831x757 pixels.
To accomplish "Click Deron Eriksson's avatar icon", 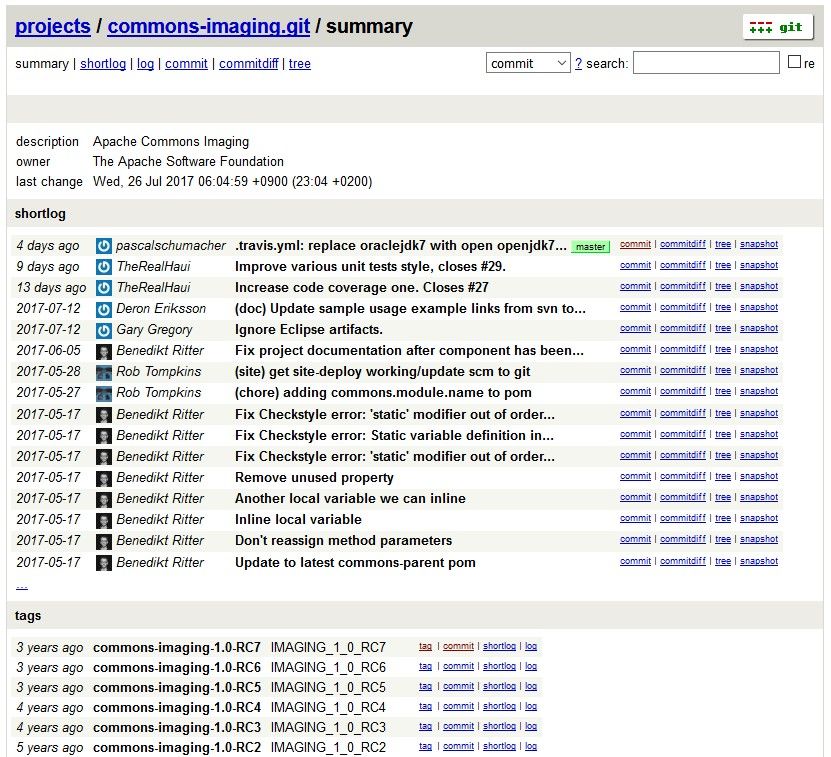I will [104, 308].
